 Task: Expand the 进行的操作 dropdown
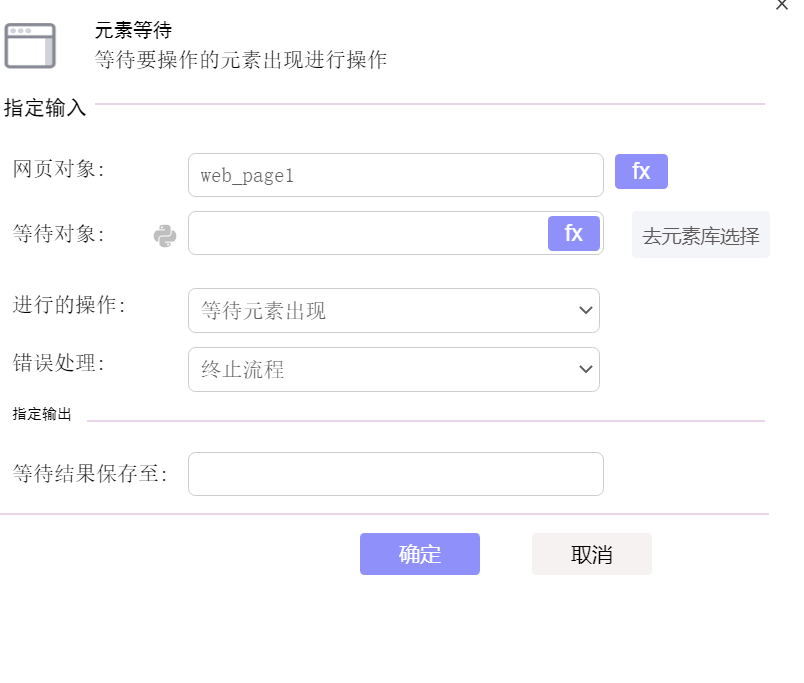coord(394,310)
